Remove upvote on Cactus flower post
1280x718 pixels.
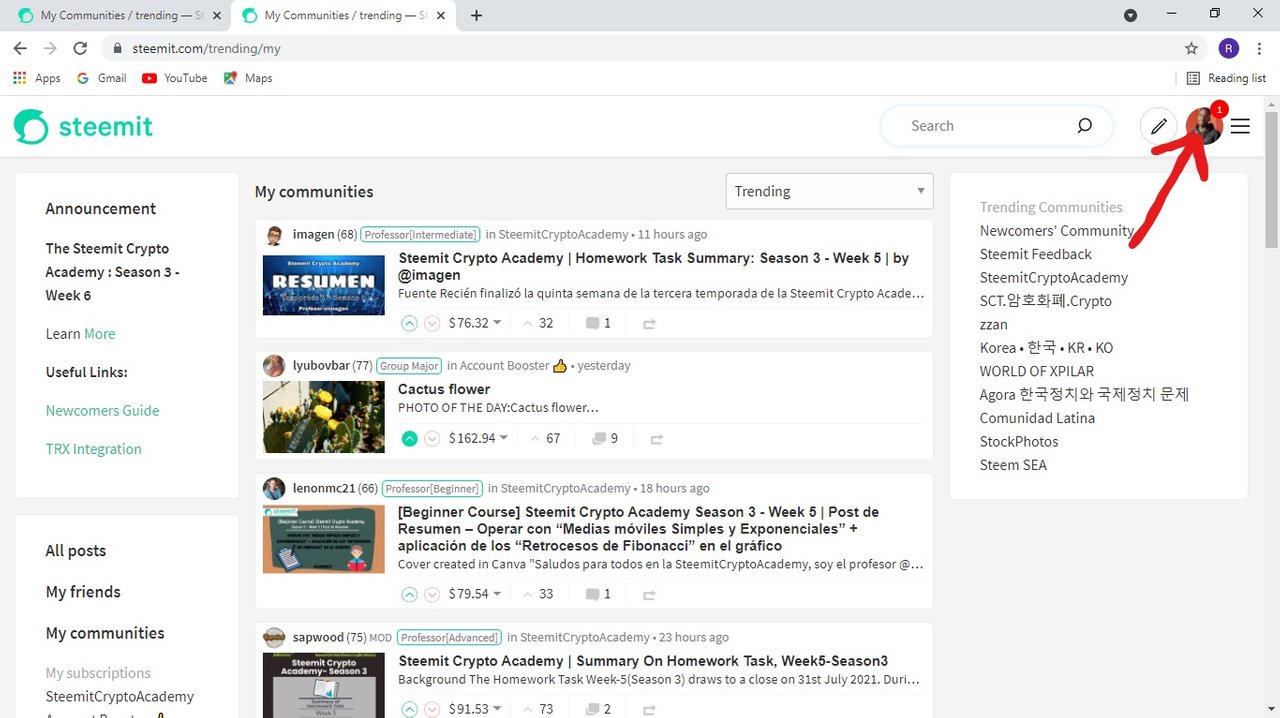[x=409, y=438]
